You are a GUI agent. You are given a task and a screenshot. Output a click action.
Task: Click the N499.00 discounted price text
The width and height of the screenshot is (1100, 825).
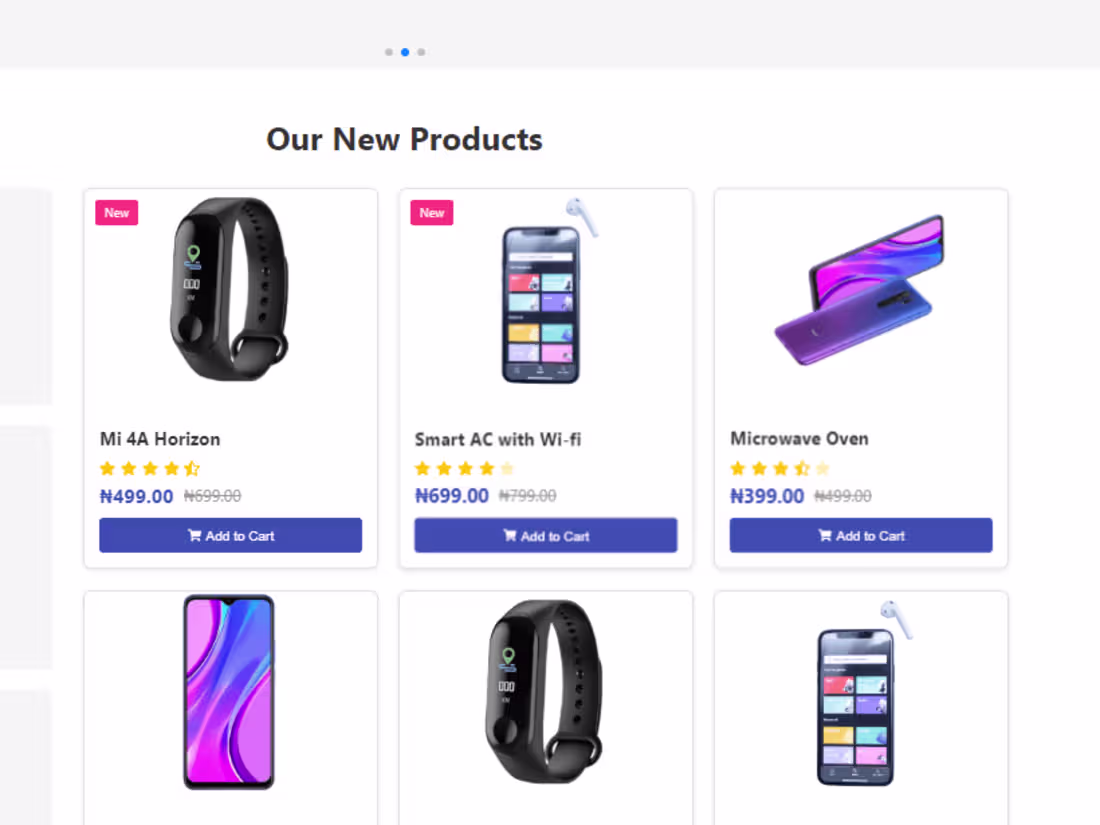(x=137, y=495)
